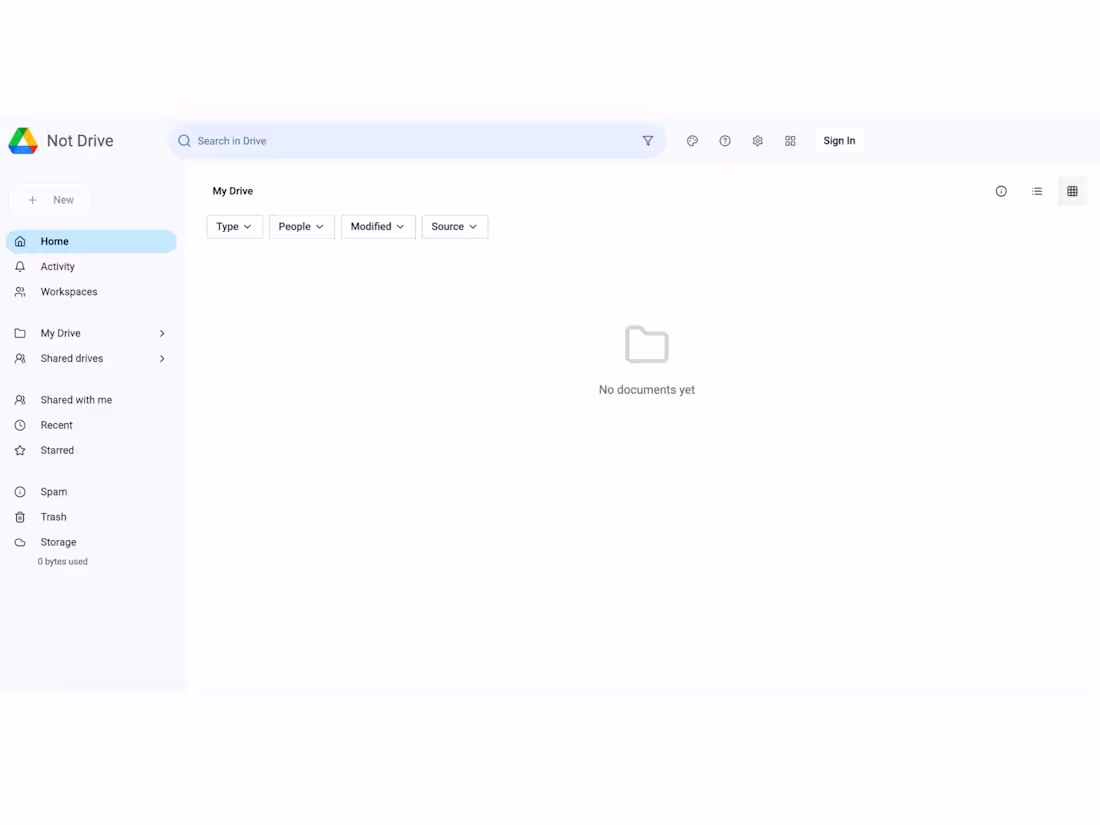Open the Type filter dropdown

[x=234, y=226]
